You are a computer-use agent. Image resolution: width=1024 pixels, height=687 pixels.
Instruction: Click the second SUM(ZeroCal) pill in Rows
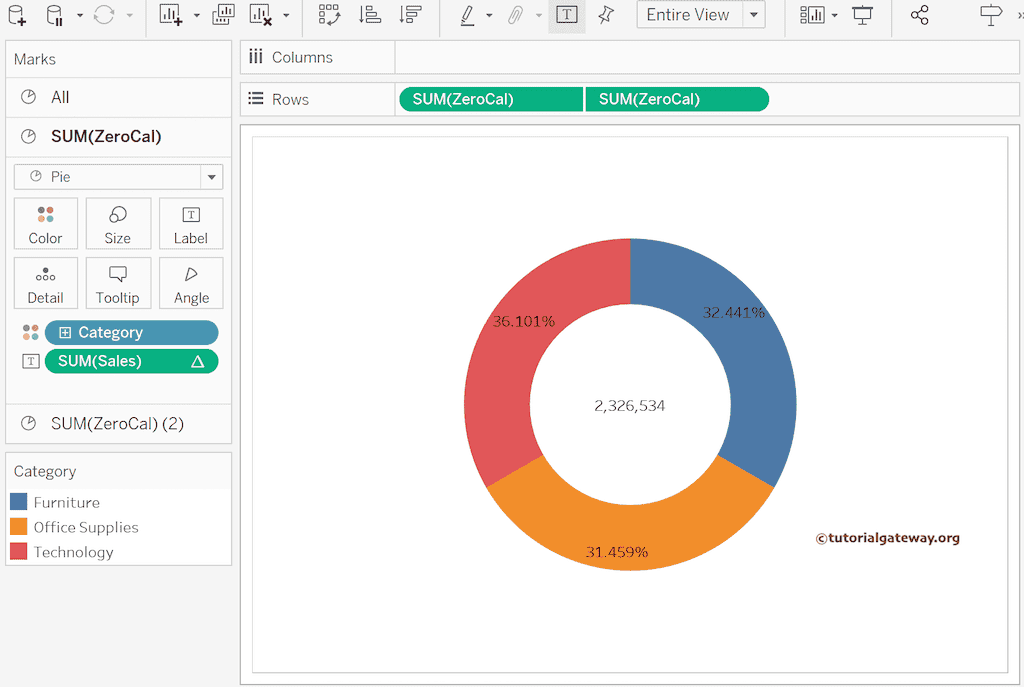coord(677,99)
